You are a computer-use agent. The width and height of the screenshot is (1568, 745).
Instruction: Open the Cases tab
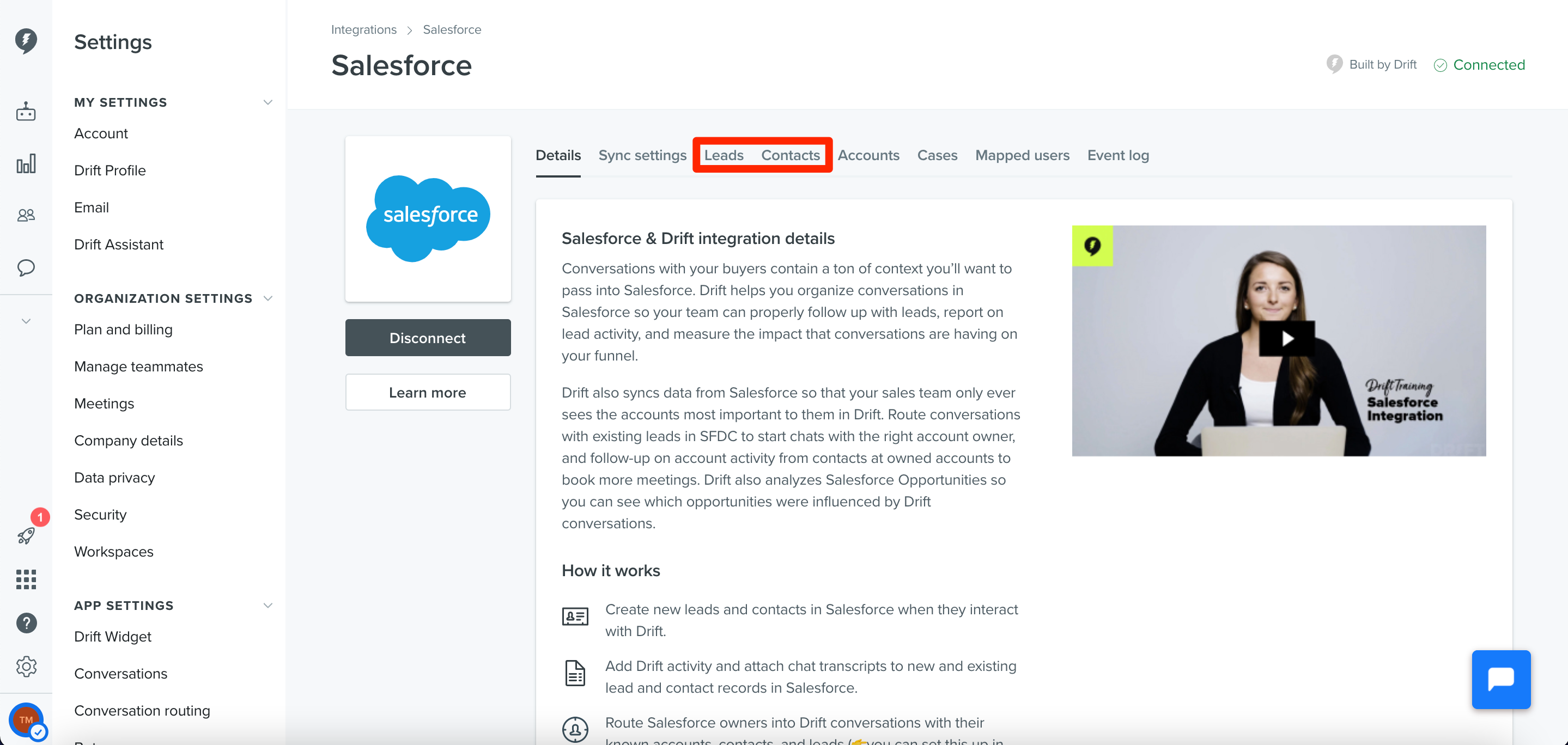click(937, 155)
